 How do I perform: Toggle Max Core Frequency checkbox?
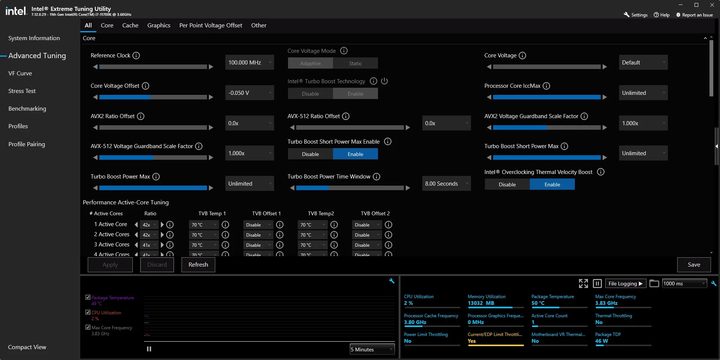[x=88, y=327]
